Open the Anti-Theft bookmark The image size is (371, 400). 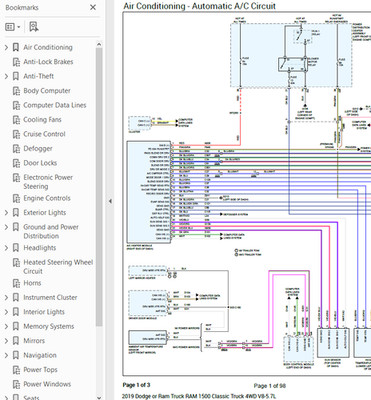(x=38, y=76)
